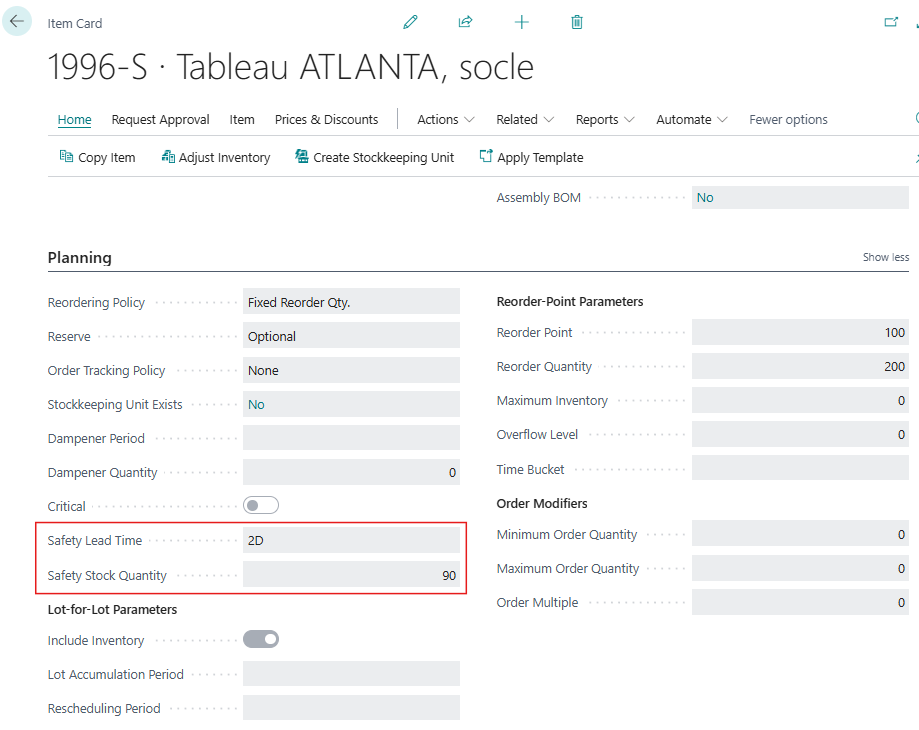The image size is (919, 730).
Task: Click Fewer options
Action: click(x=788, y=120)
